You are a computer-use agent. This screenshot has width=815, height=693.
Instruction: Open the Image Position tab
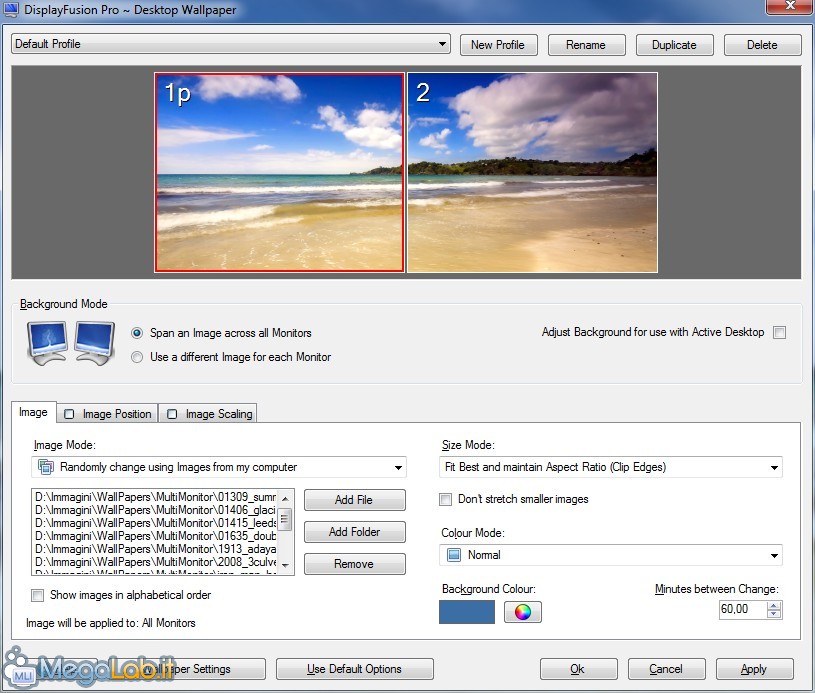pos(108,414)
